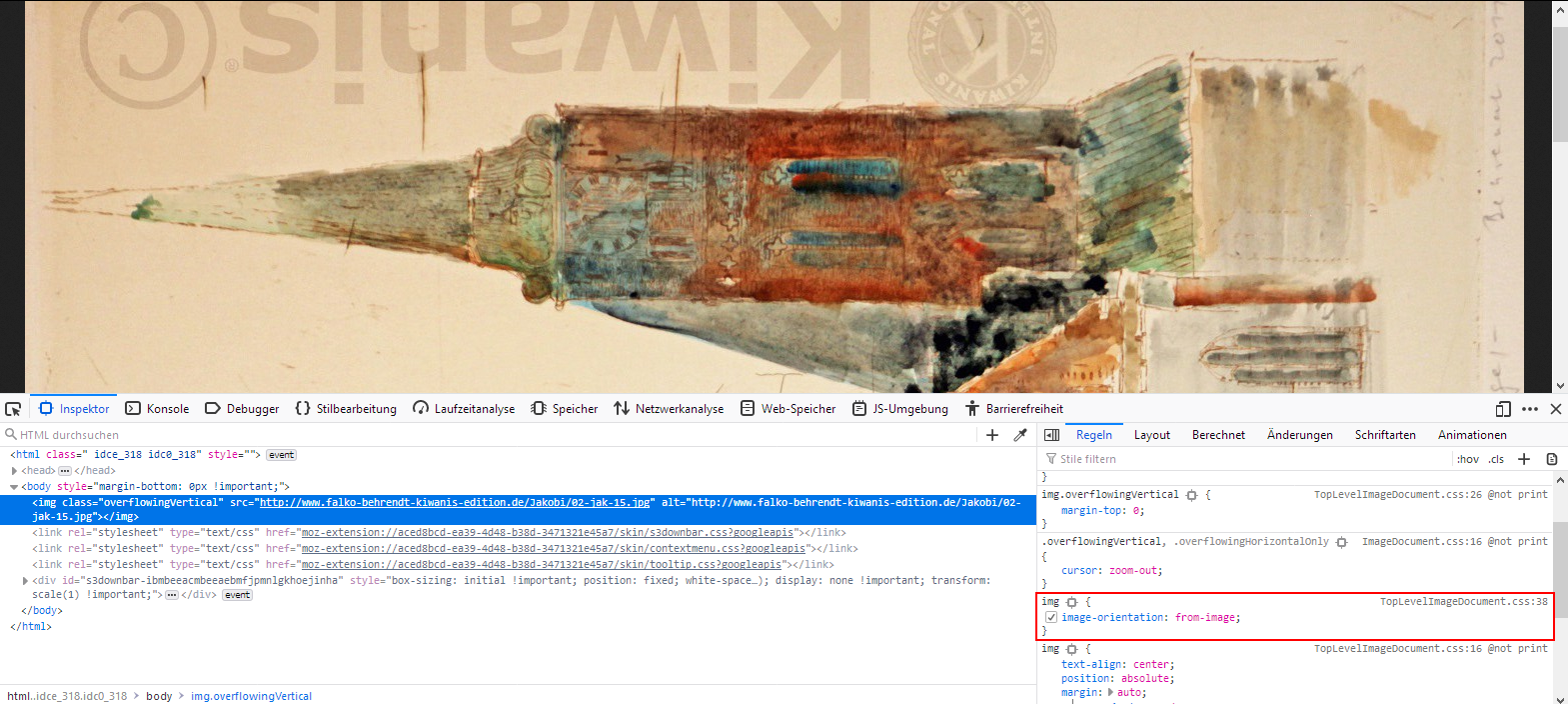Switch to the Speicher panel
The width and height of the screenshot is (1568, 704).
coord(565,409)
